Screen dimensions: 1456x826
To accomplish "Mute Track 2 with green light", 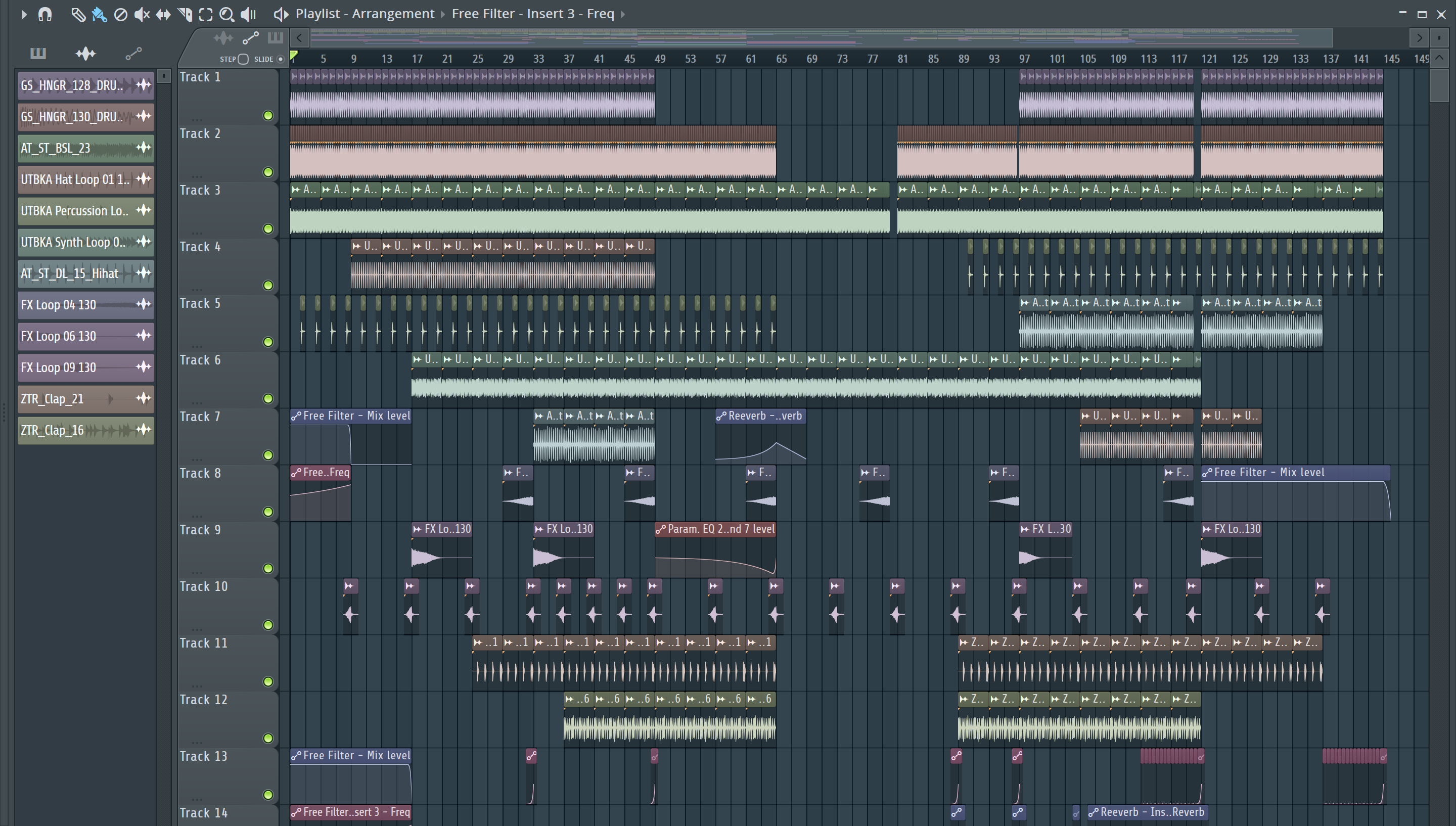I will click(268, 172).
